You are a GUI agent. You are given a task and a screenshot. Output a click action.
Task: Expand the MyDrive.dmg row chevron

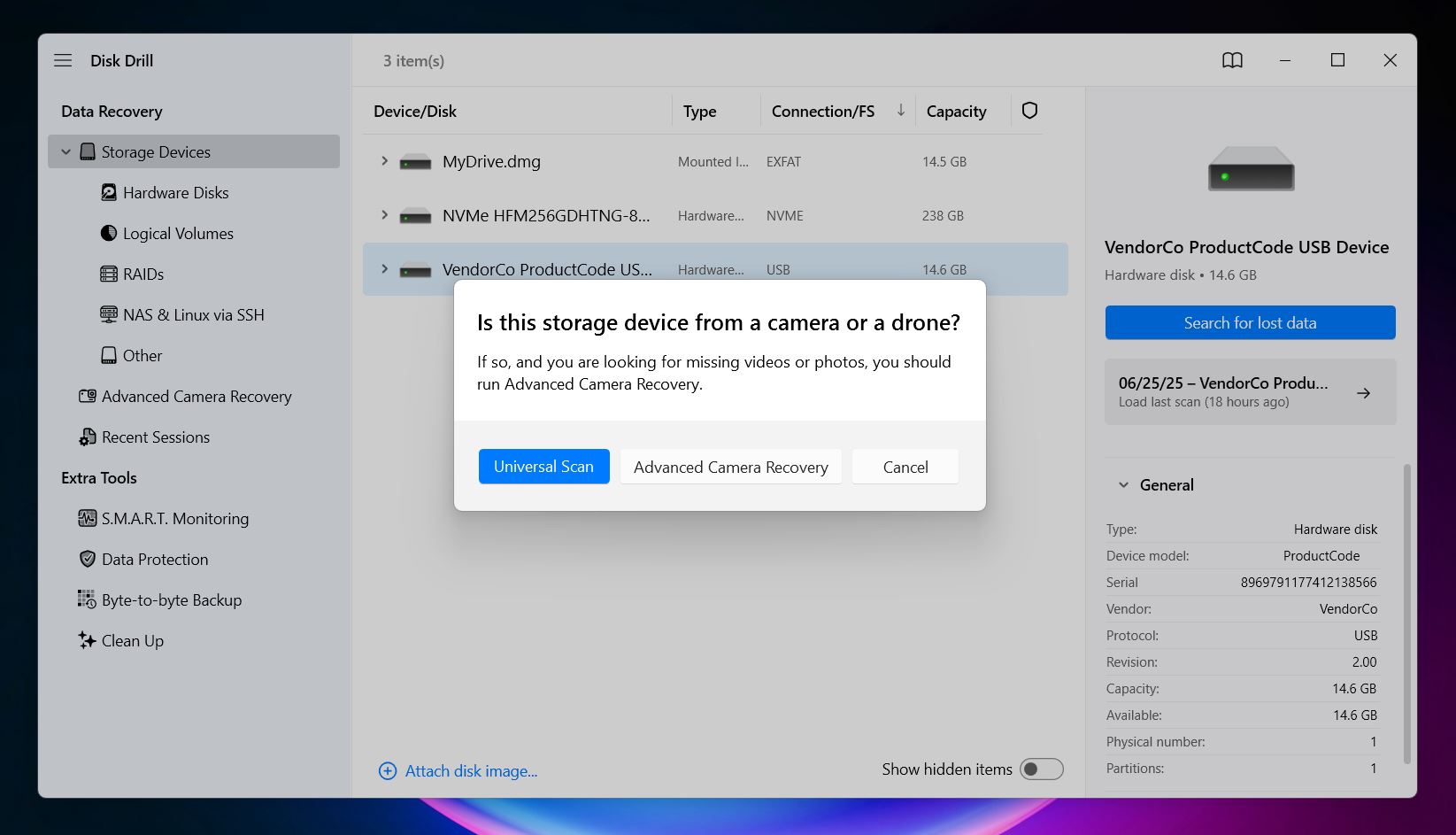[x=384, y=161]
